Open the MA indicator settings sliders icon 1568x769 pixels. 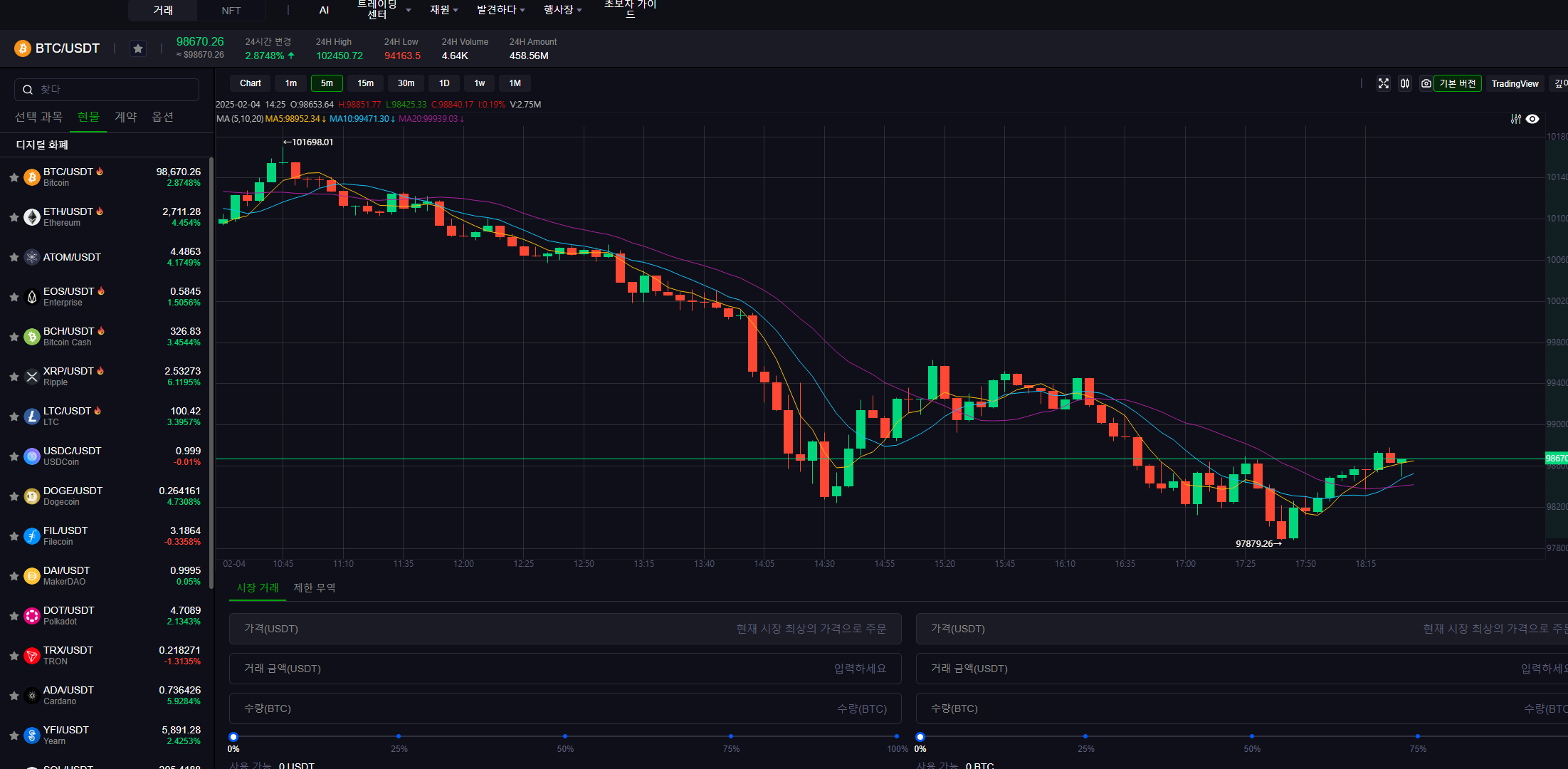(1515, 119)
